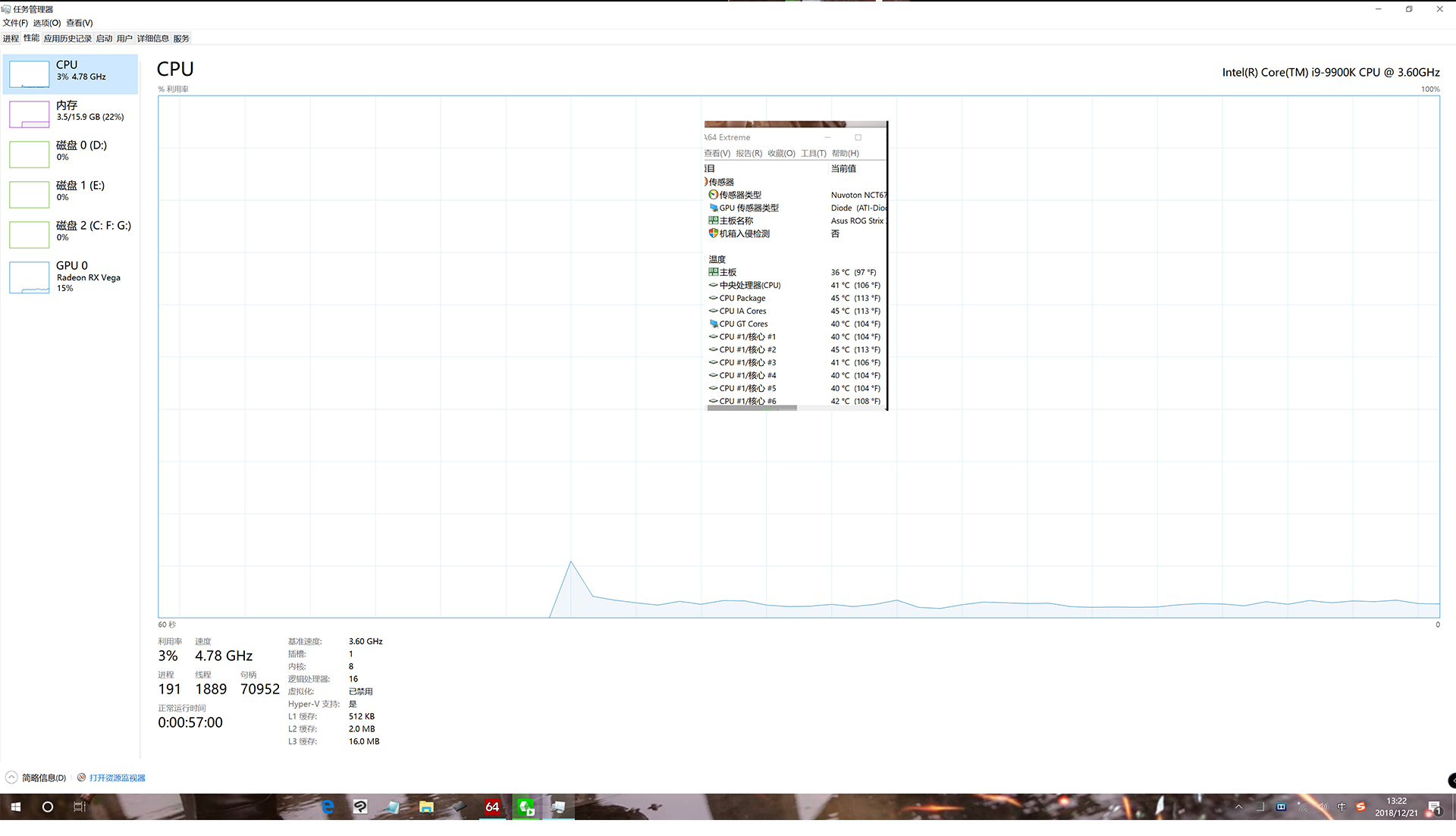Open the 文件(F) menu
The width and height of the screenshot is (1456, 836).
coord(15,23)
